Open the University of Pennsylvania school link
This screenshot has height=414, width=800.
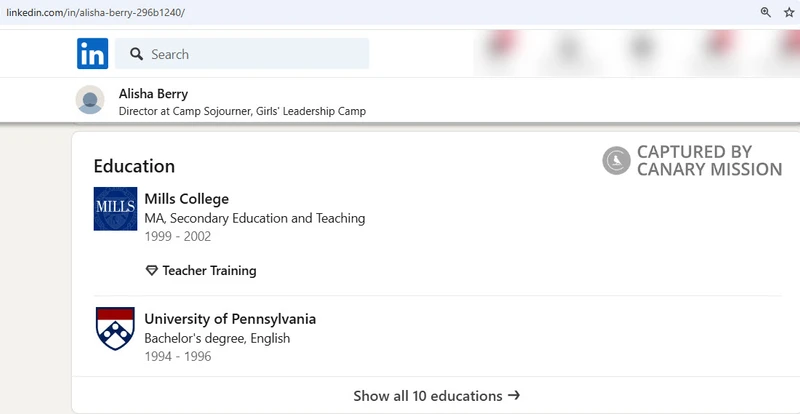230,319
